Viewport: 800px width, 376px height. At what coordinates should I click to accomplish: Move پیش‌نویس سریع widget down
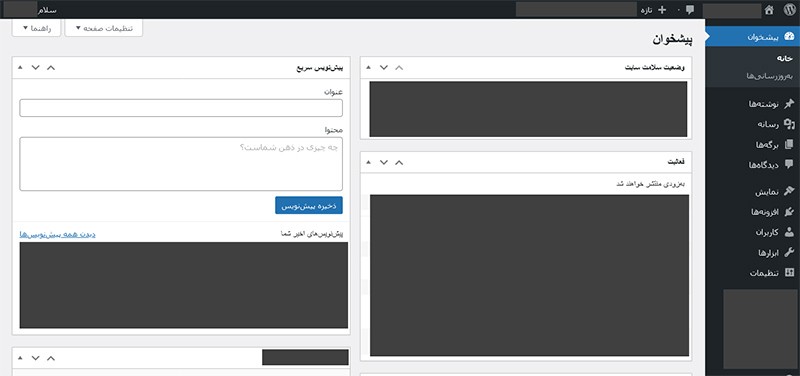pyautogui.click(x=35, y=67)
